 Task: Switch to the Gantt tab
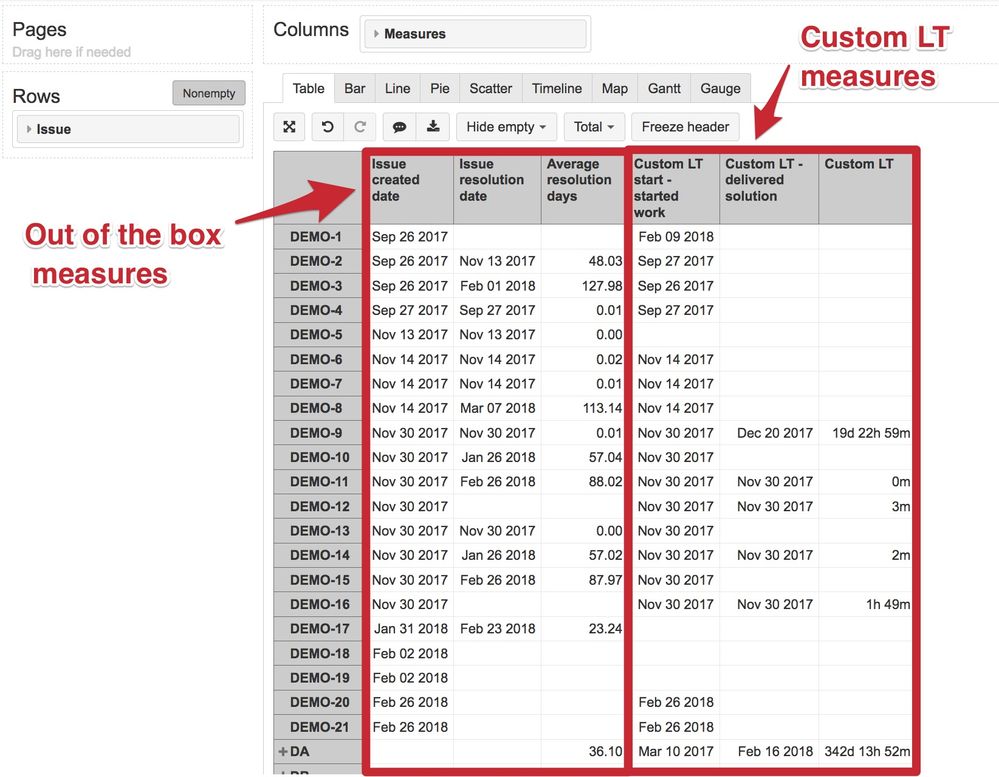click(x=665, y=89)
